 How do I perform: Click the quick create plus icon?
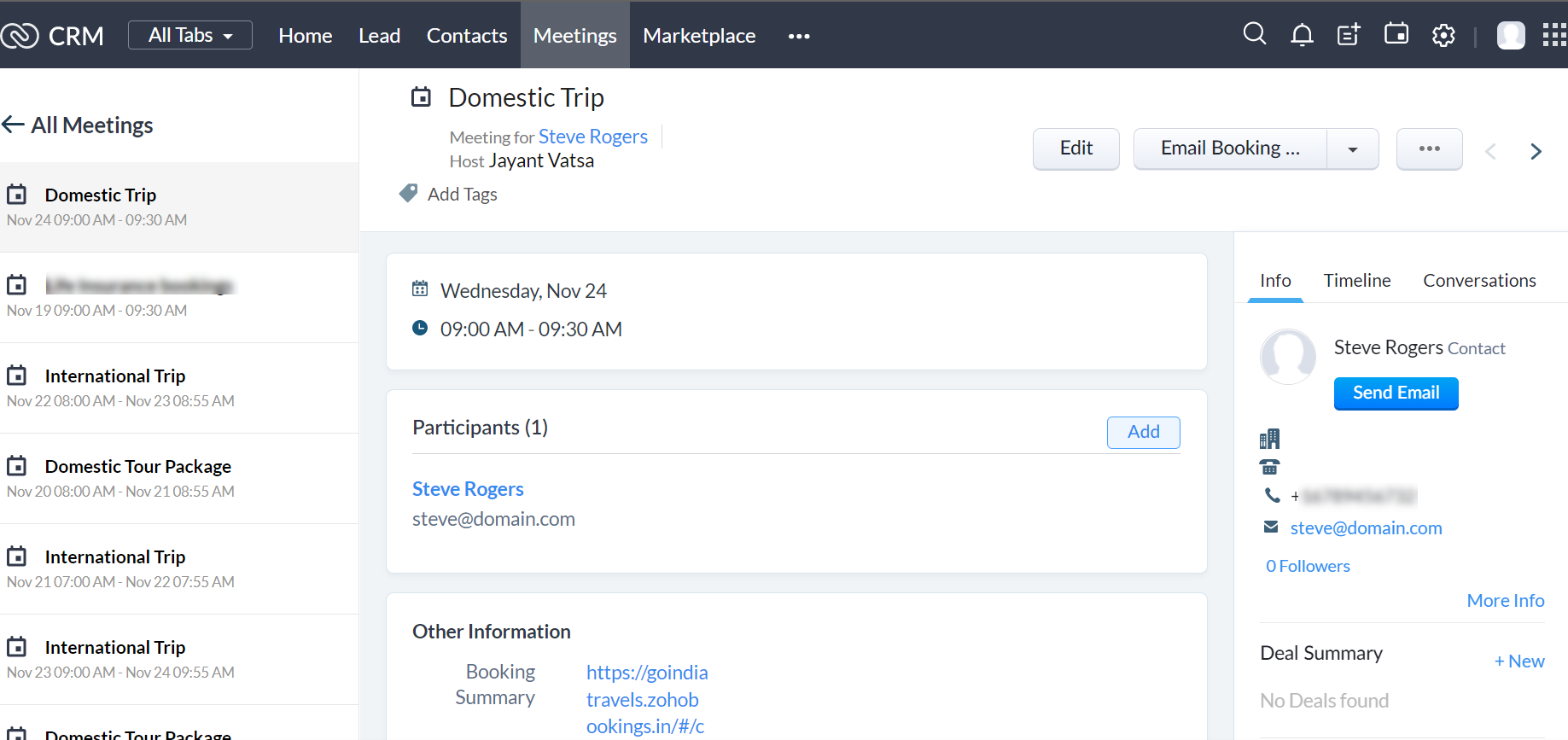pyautogui.click(x=1349, y=35)
